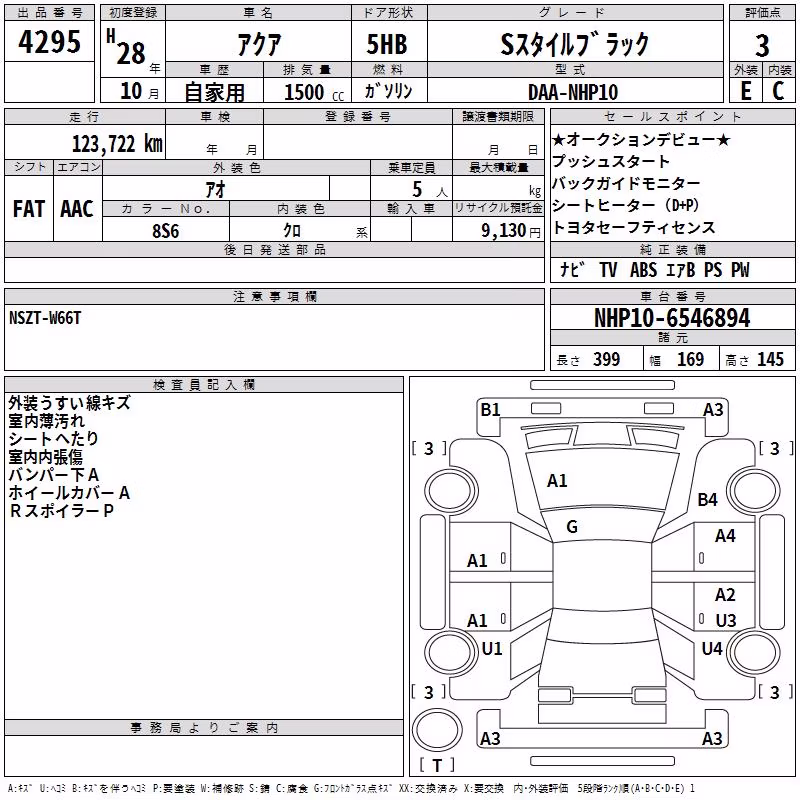Select dent mark U3 on the diagram
This screenshot has width=800, height=800.
tap(726, 620)
